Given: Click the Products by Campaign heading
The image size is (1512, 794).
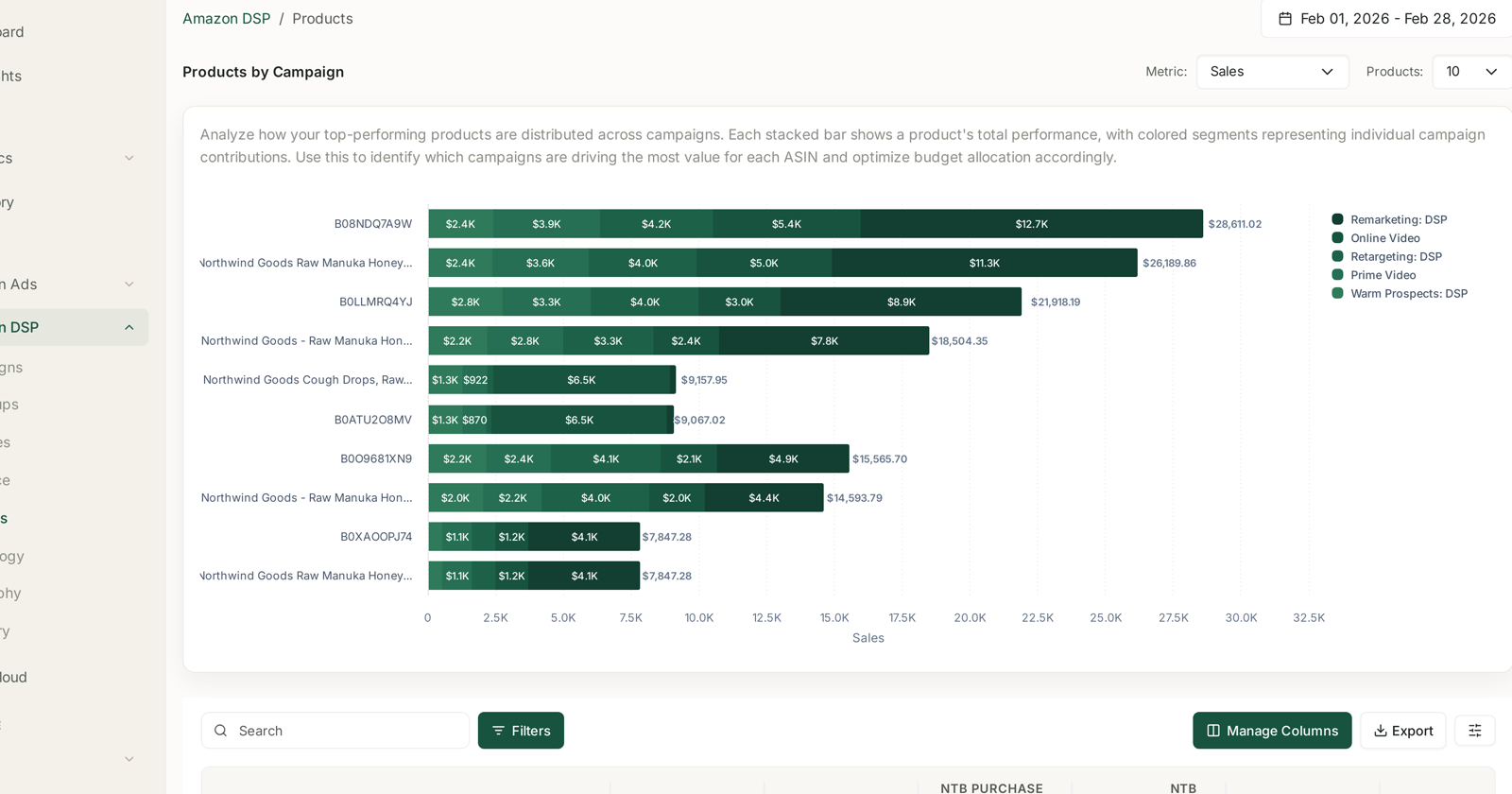Looking at the screenshot, I should 263,72.
